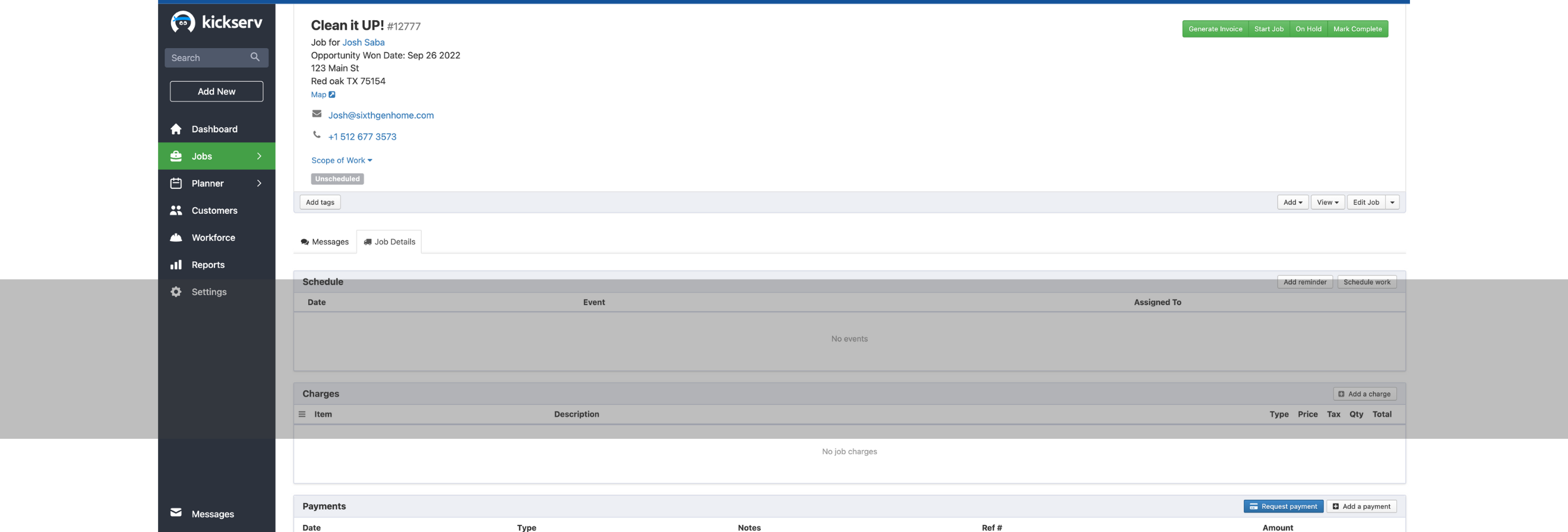The width and height of the screenshot is (1568, 532).
Task: Click the Settings gear icon
Action: (176, 292)
